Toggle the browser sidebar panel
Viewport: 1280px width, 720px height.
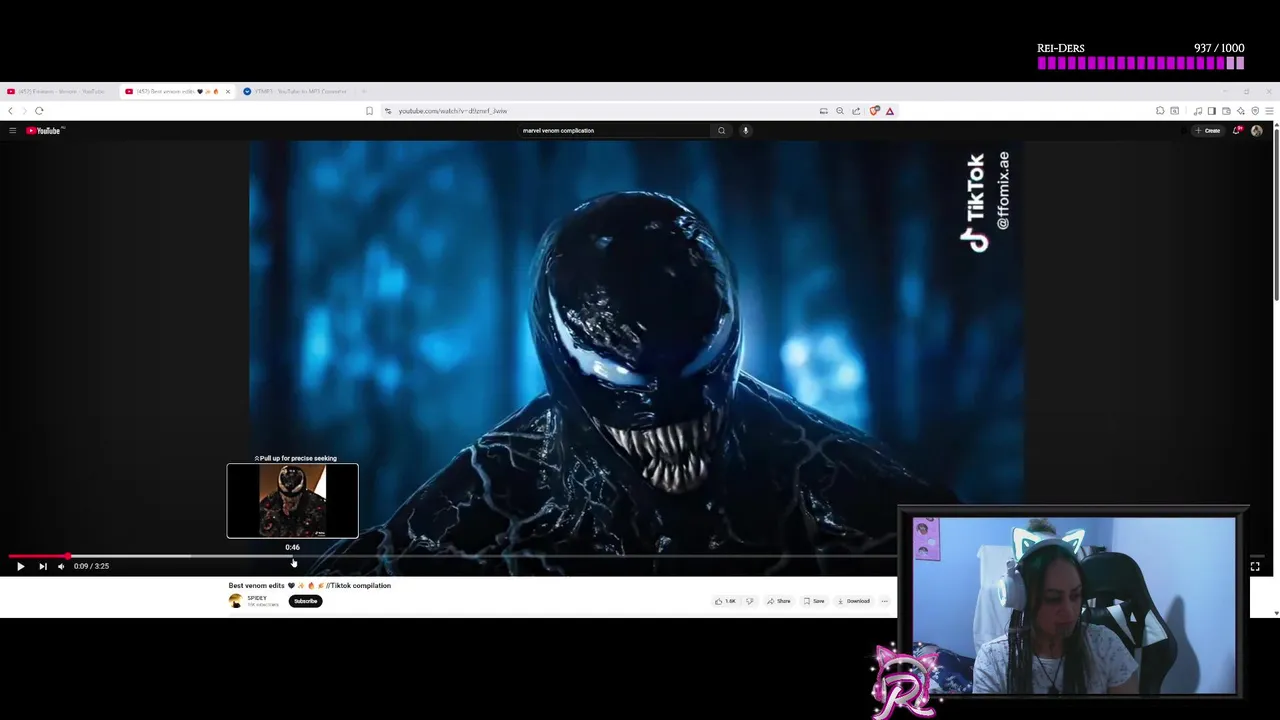[1212, 111]
